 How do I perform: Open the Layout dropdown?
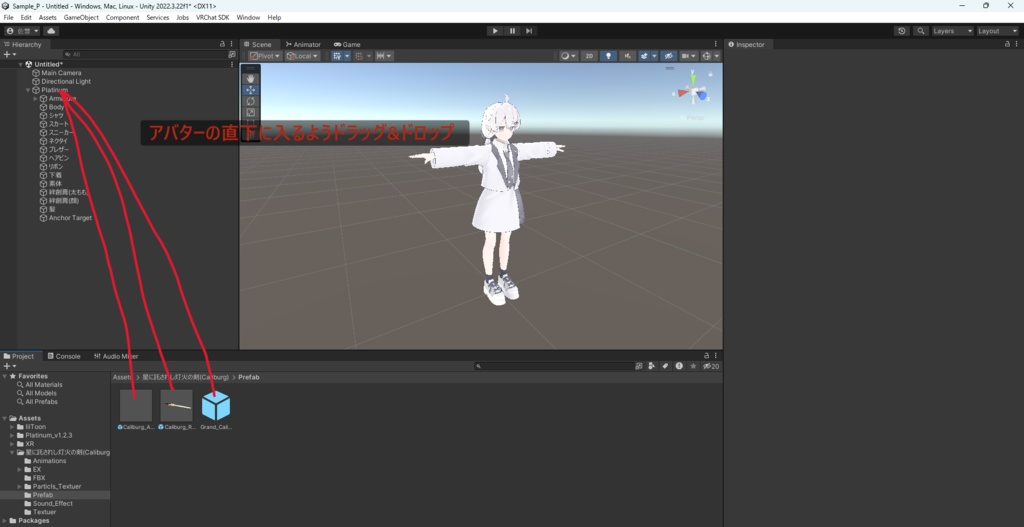[x=997, y=31]
